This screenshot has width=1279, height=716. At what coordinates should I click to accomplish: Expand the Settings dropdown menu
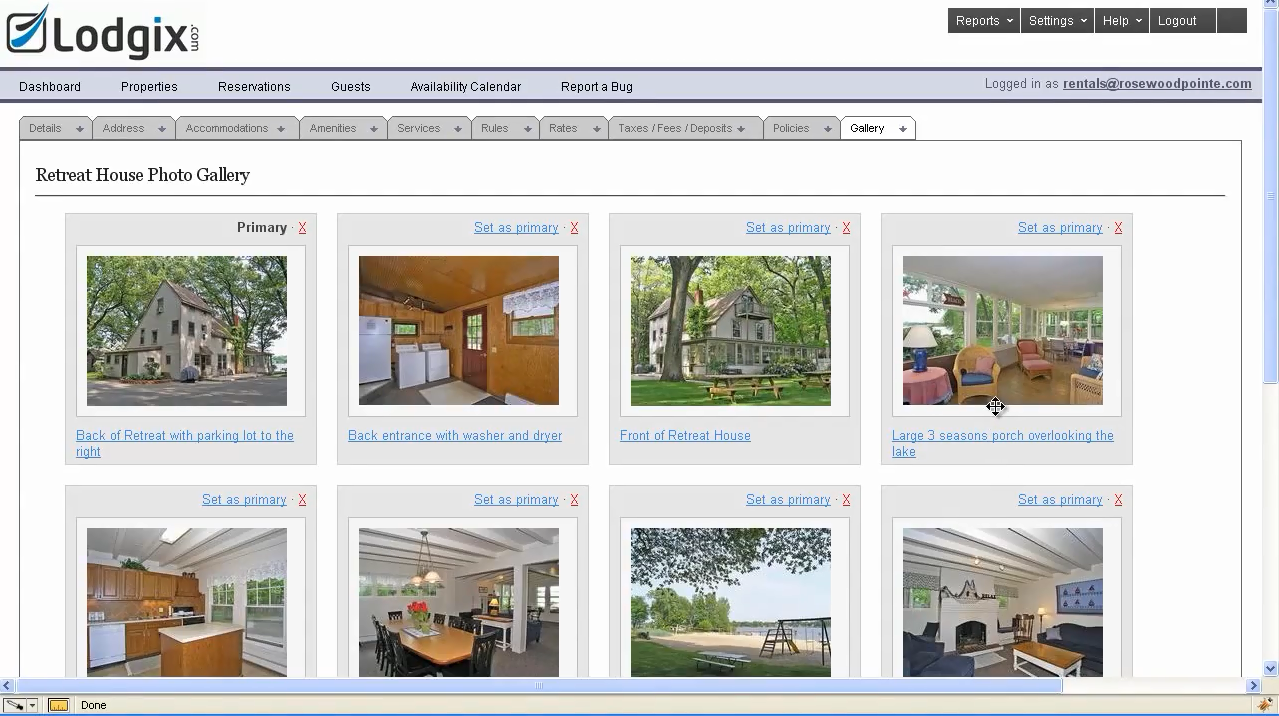tap(1057, 21)
